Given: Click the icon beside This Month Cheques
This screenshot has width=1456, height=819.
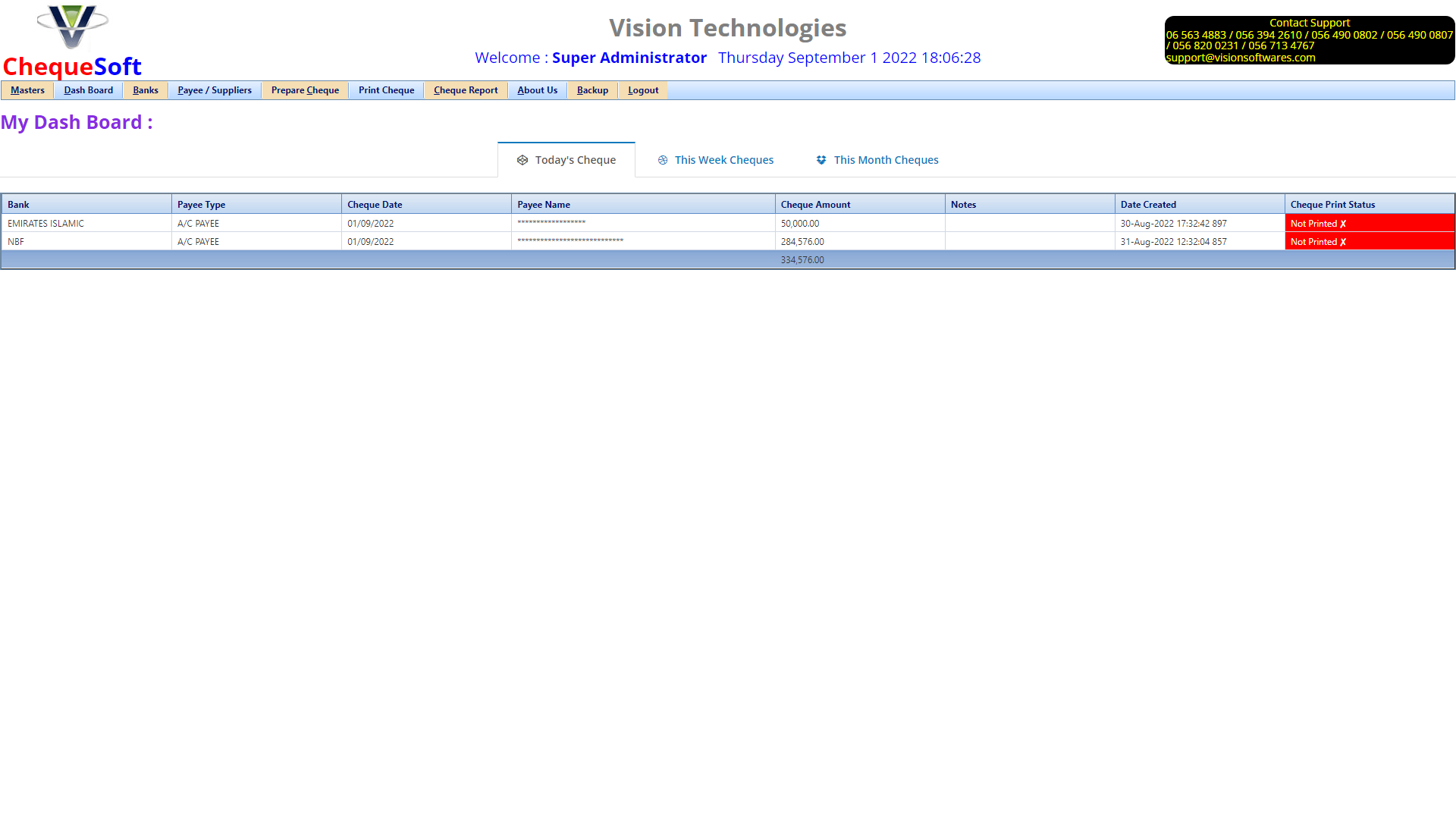Looking at the screenshot, I should click(822, 160).
